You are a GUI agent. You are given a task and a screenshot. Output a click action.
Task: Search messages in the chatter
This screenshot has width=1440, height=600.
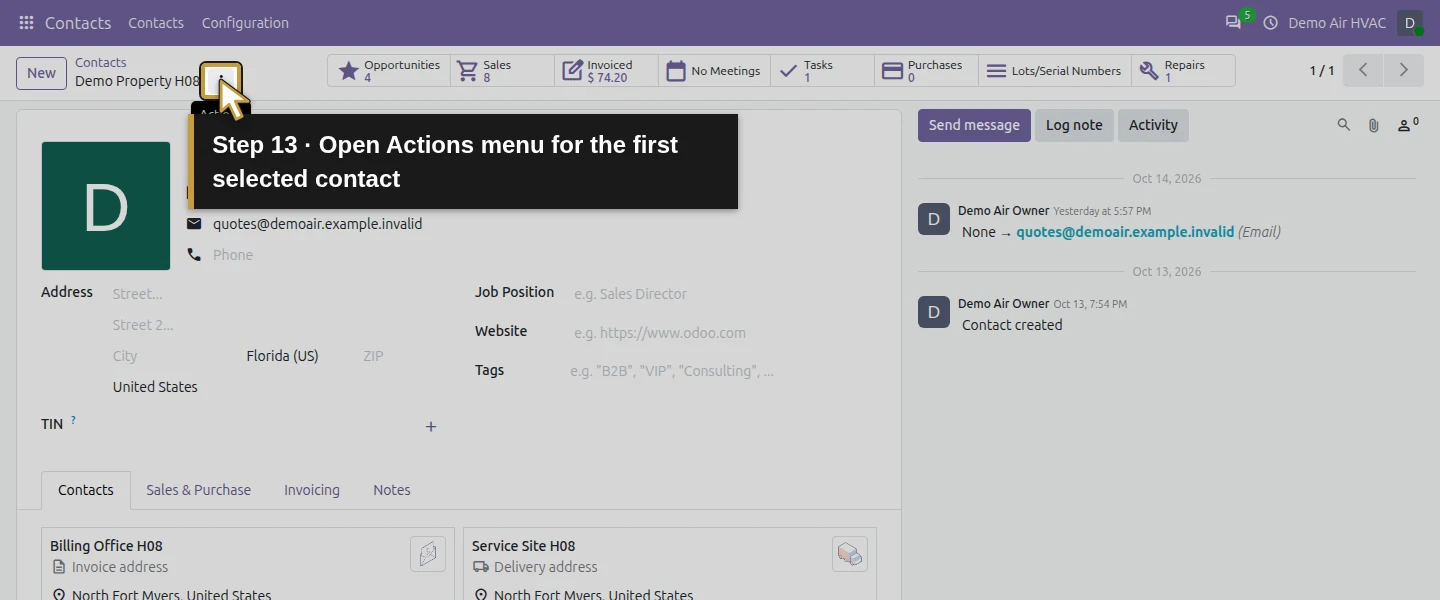(x=1344, y=125)
